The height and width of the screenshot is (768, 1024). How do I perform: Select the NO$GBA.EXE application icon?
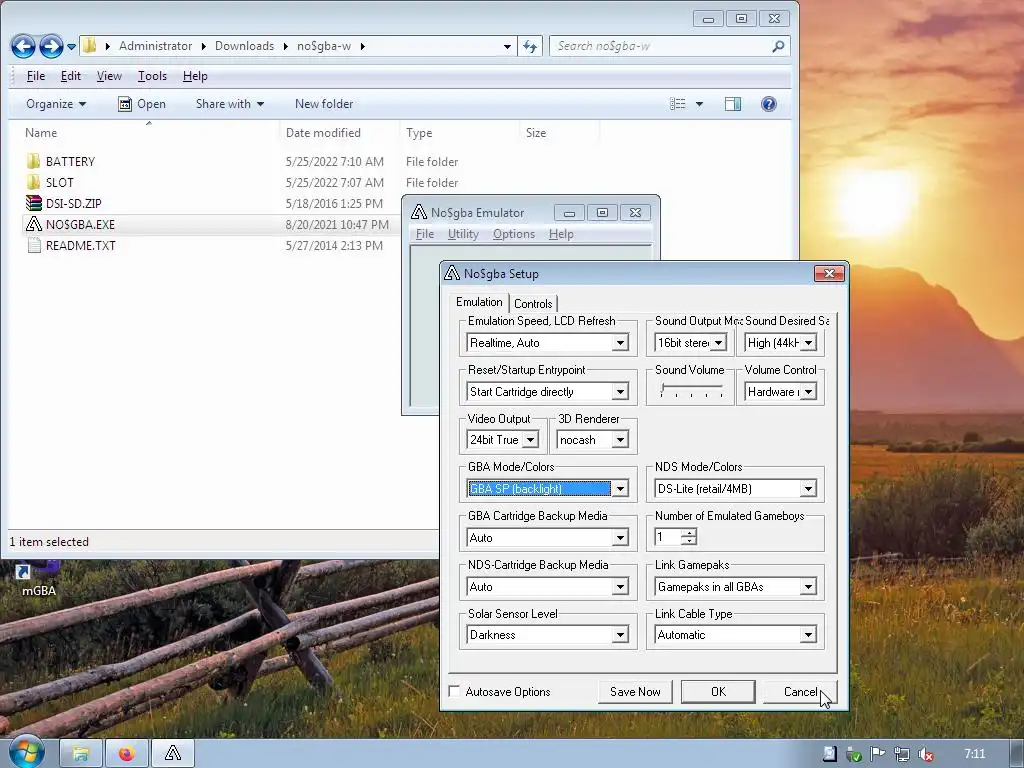click(33, 224)
